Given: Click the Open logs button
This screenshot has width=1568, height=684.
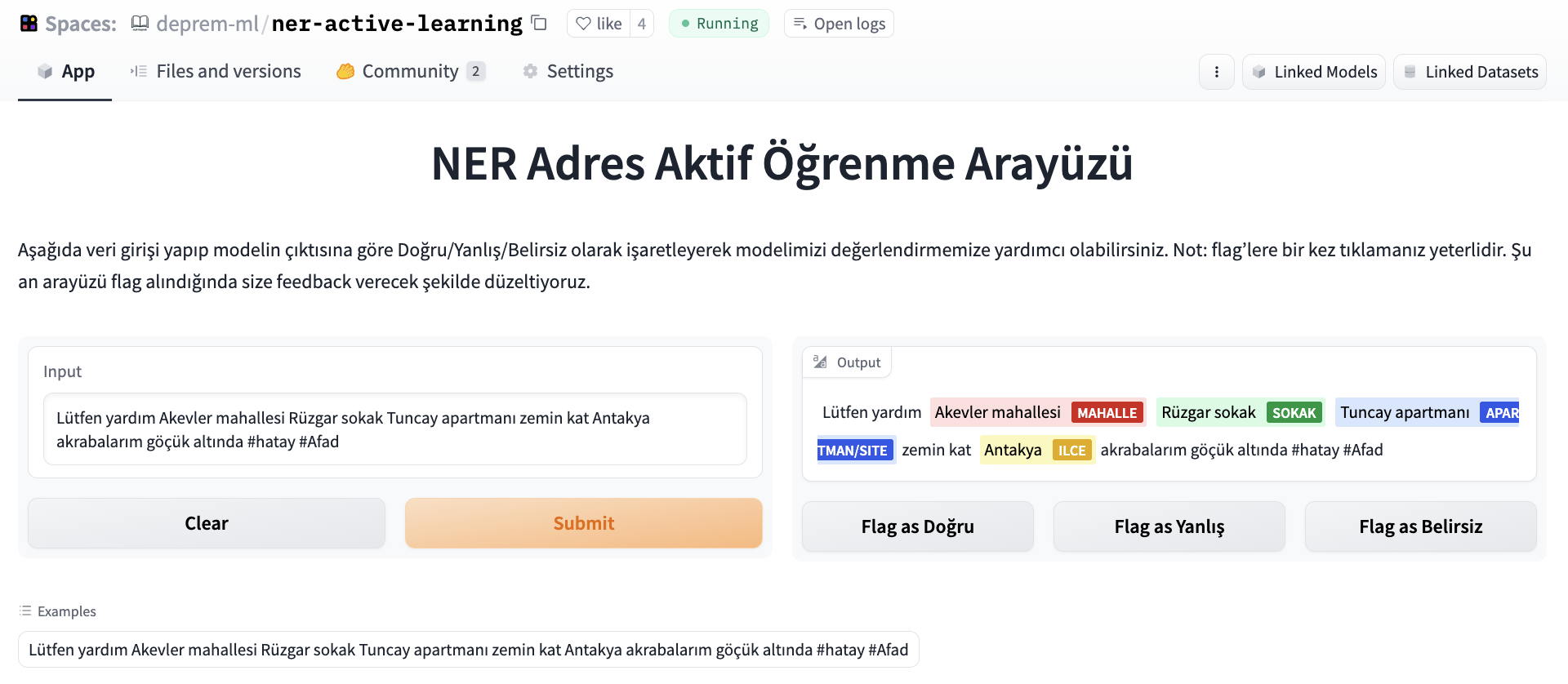Looking at the screenshot, I should coord(839,24).
